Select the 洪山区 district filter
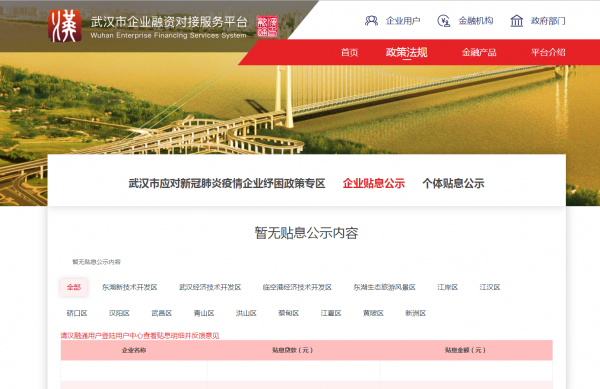Viewport: 600px width, 389px height. pyautogui.click(x=246, y=313)
